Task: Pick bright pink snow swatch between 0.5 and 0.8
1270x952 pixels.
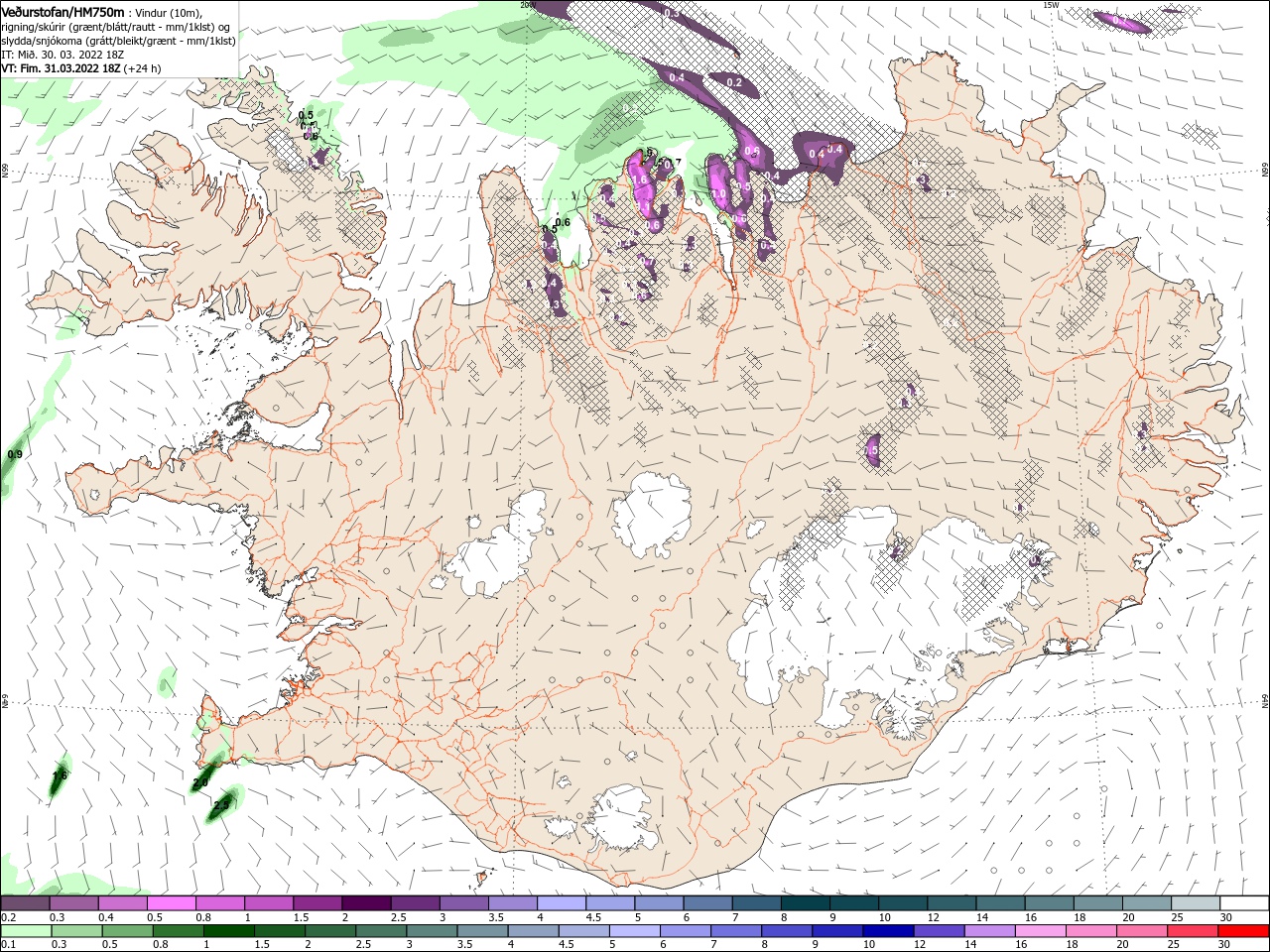Action: click(x=171, y=903)
